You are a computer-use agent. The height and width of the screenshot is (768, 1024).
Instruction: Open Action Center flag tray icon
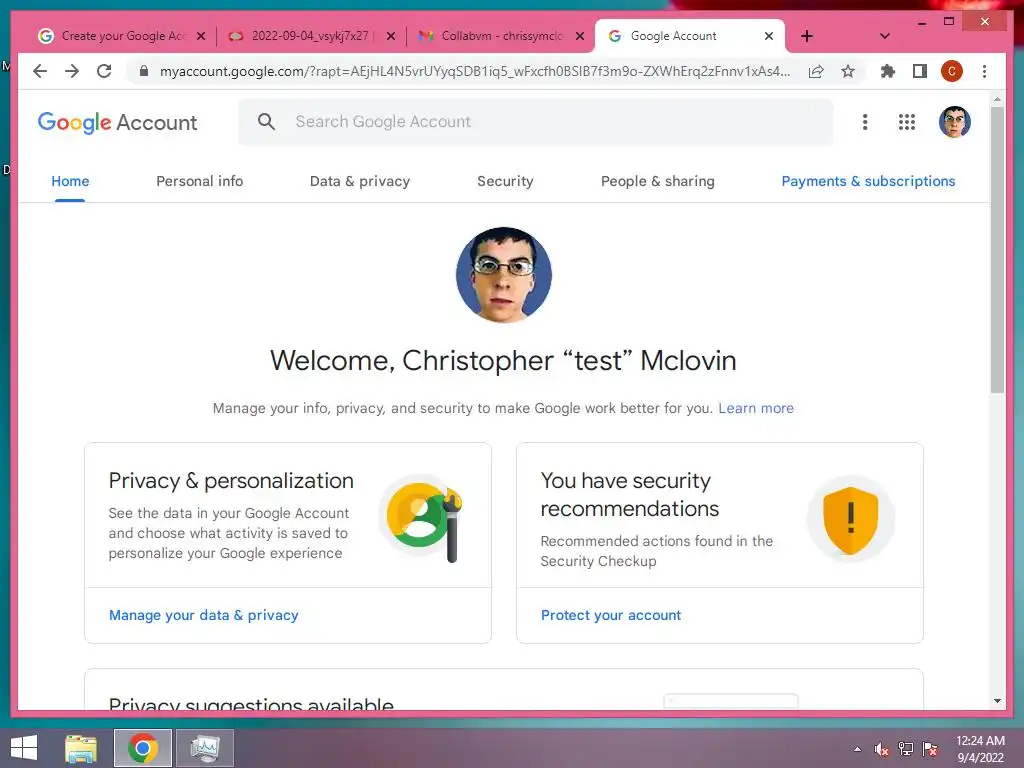(x=930, y=749)
